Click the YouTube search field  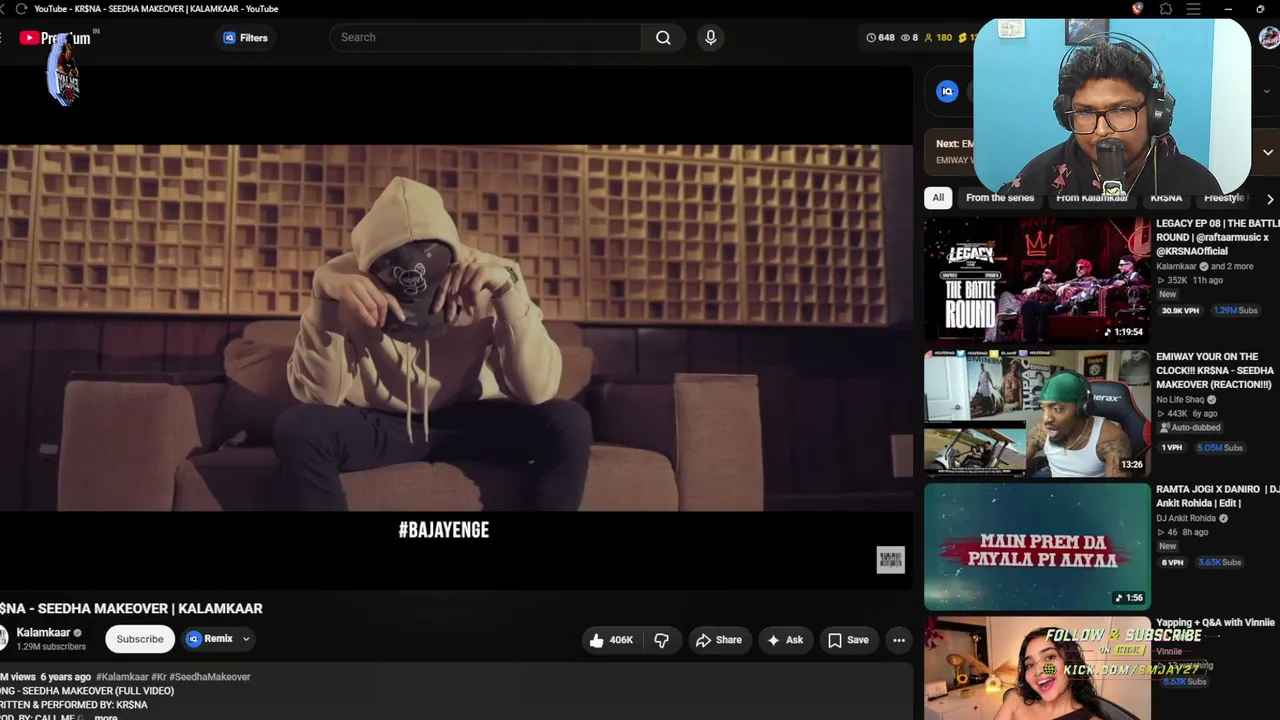486,37
